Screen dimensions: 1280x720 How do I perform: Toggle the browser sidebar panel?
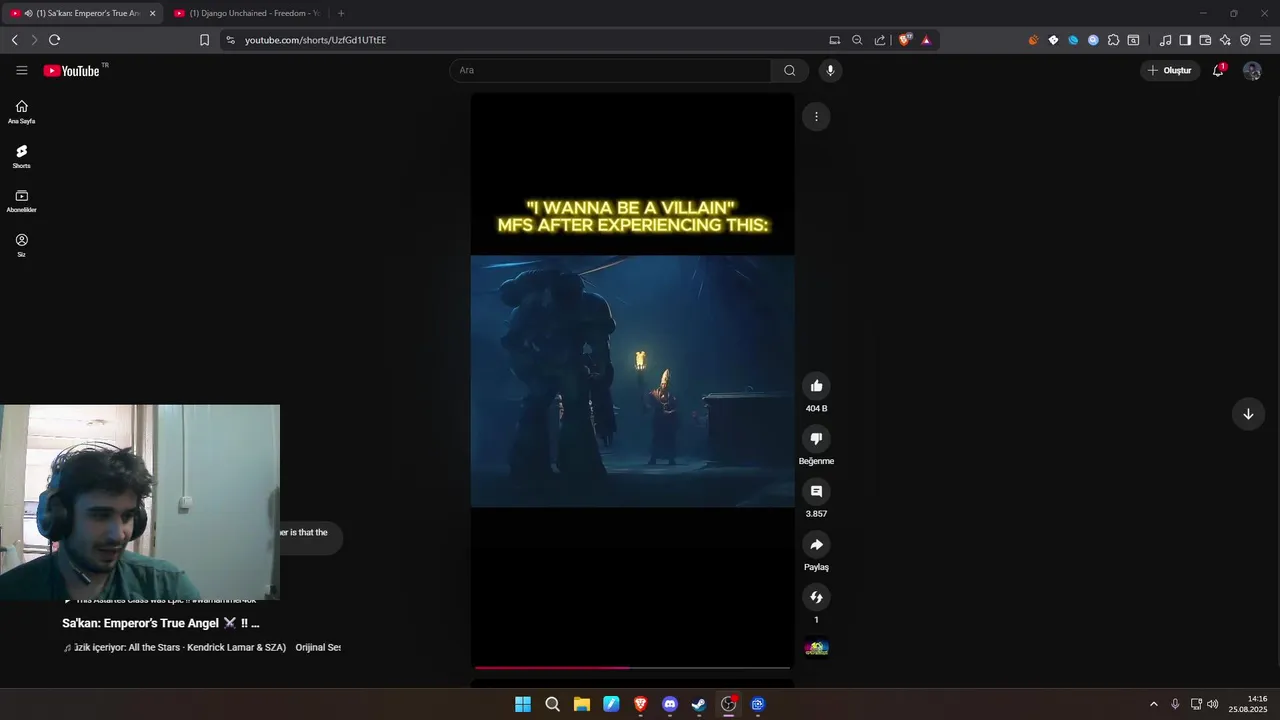pyautogui.click(x=1185, y=40)
